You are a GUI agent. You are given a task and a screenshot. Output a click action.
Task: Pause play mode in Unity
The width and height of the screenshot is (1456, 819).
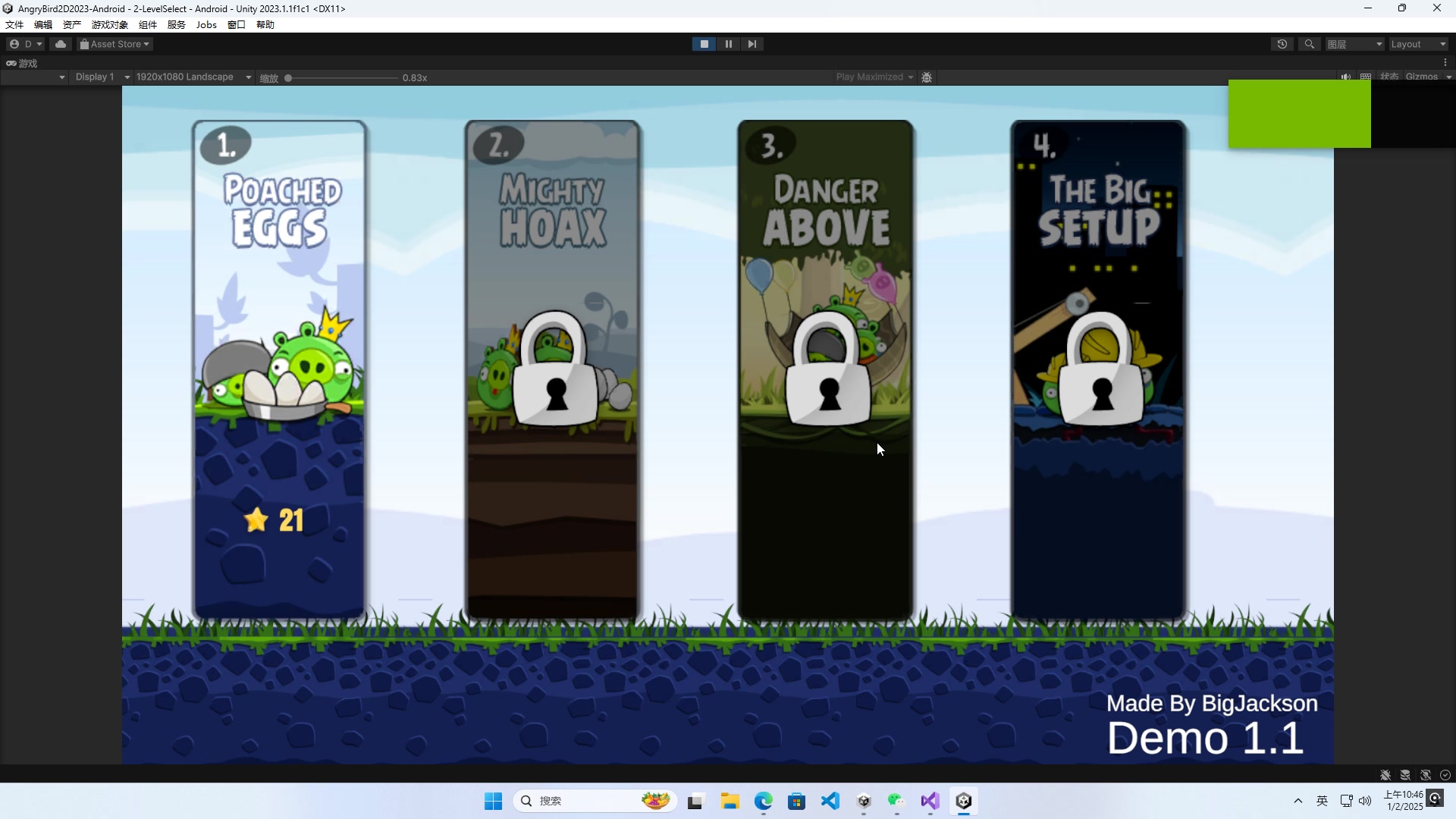(728, 44)
